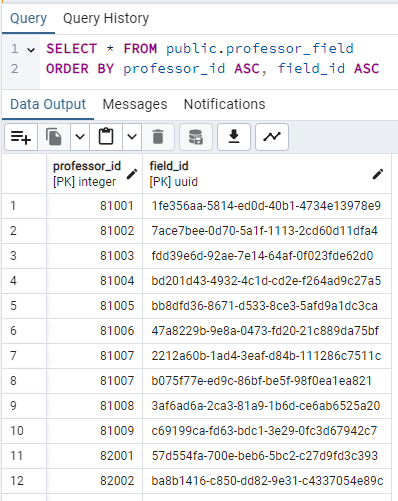
Task: Click the professor_id column edit pencil
Action: (x=132, y=174)
